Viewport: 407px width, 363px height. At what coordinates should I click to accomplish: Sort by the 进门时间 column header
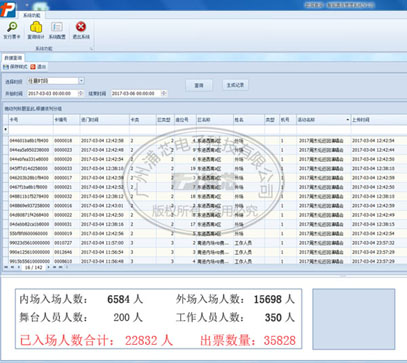[104, 120]
